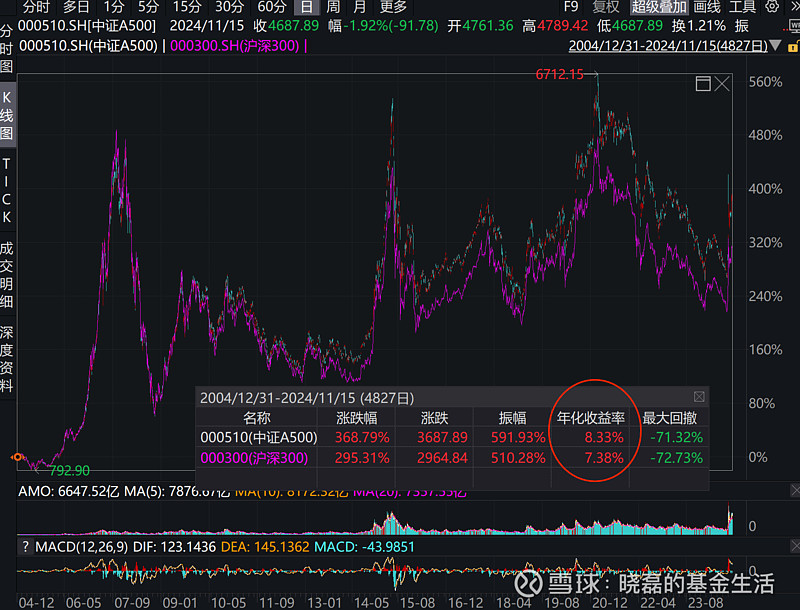
Task: Open the chart settings gear icon
Action: [772, 7]
